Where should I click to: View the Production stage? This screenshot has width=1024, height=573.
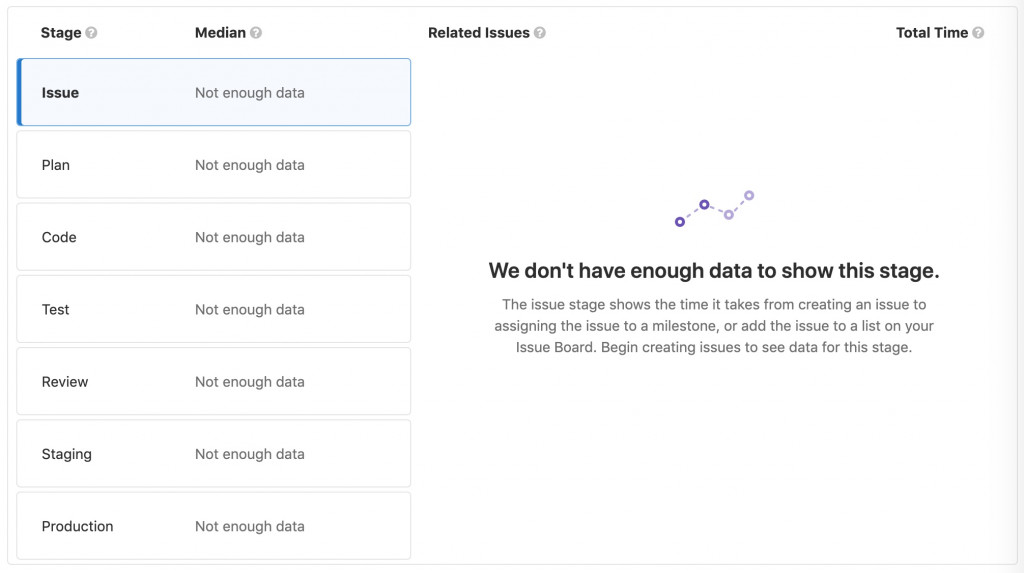(x=214, y=526)
